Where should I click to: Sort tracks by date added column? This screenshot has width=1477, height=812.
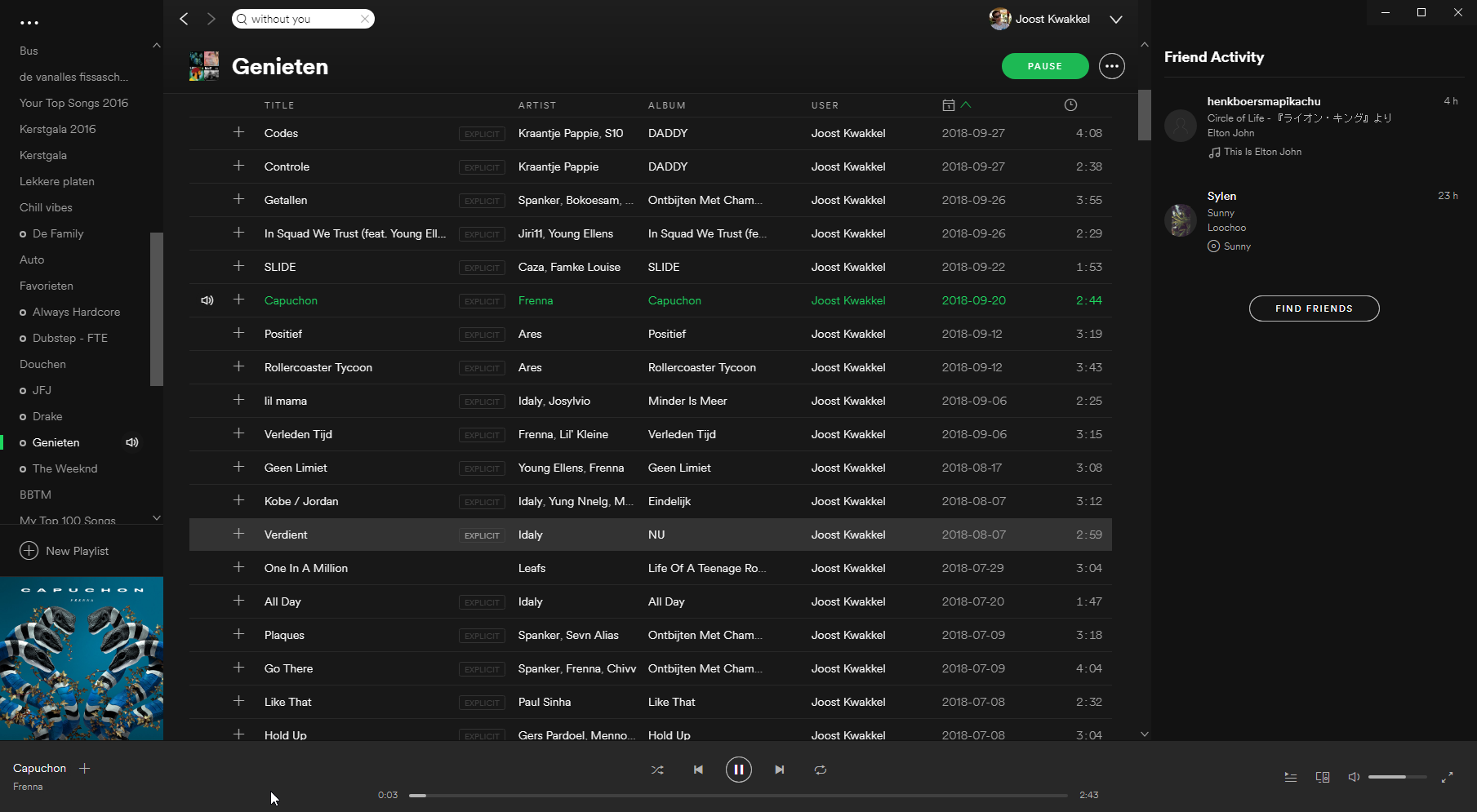(949, 105)
